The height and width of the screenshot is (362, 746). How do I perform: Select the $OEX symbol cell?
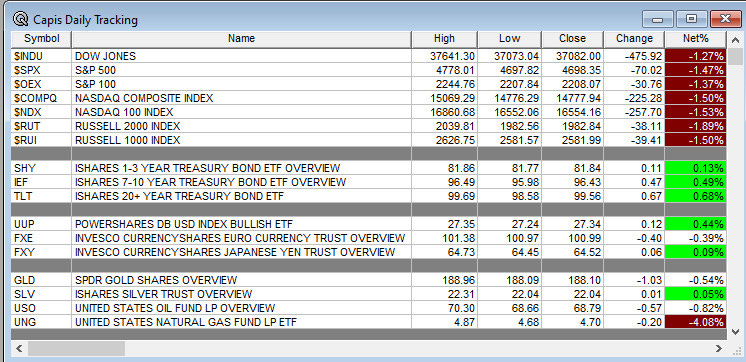41,84
